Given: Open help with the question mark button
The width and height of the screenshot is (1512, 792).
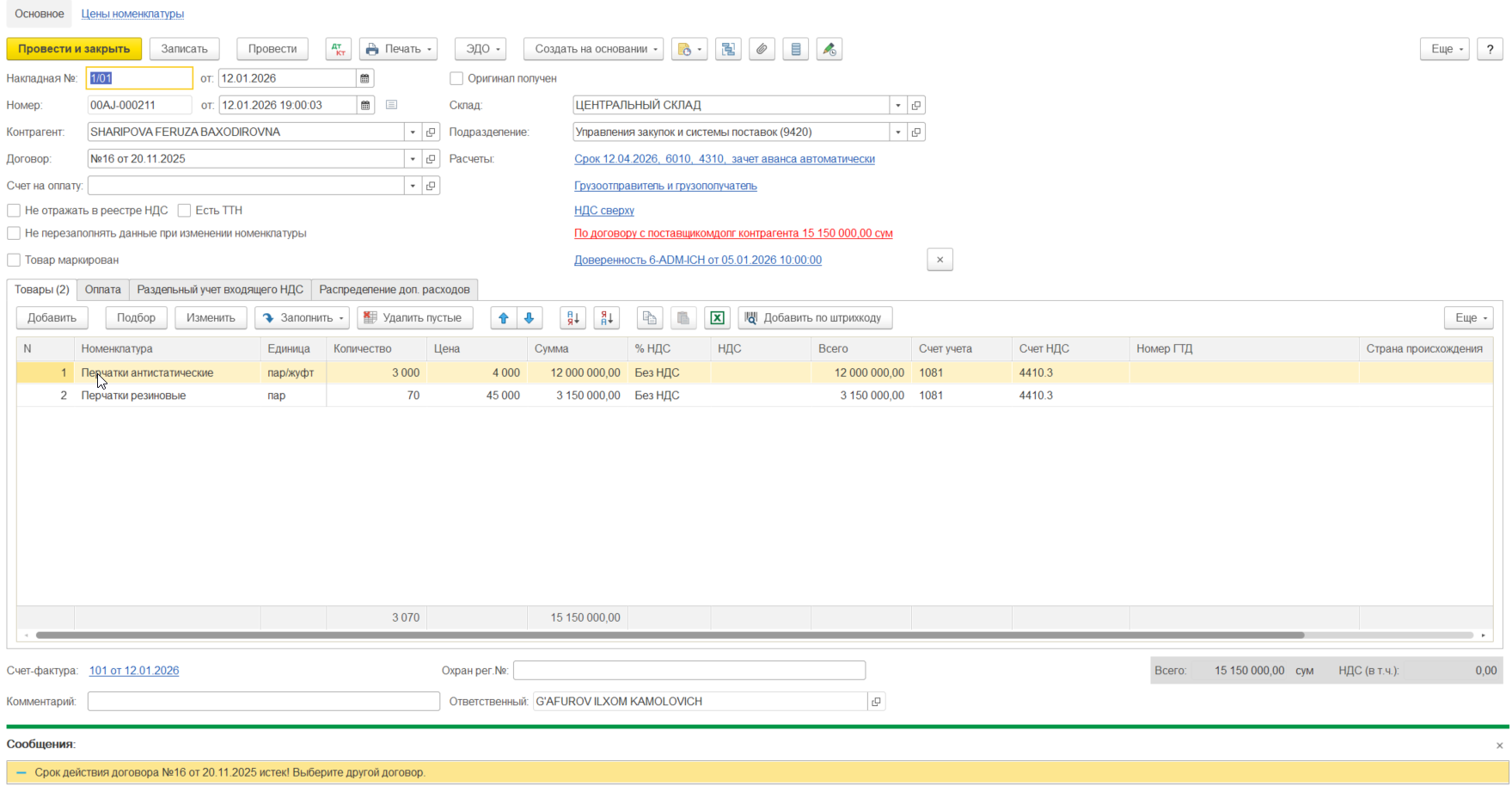Looking at the screenshot, I should (1490, 49).
